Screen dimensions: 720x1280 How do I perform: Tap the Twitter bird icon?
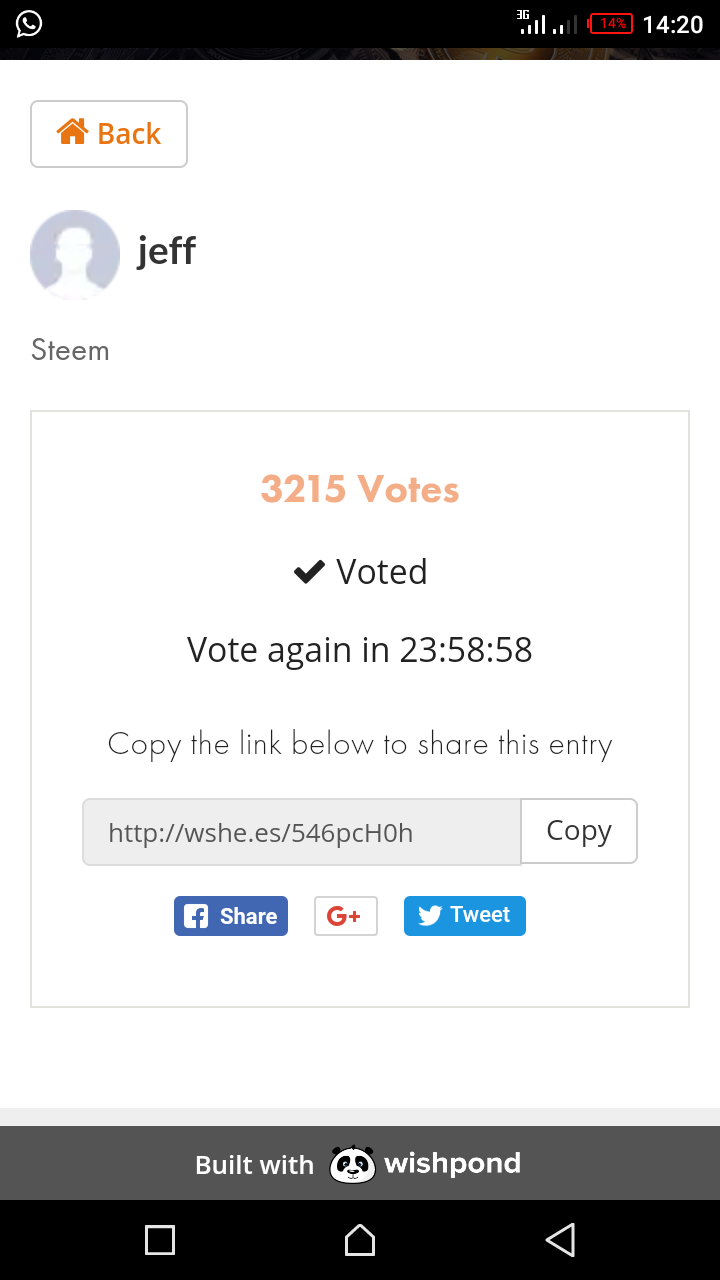coord(430,916)
